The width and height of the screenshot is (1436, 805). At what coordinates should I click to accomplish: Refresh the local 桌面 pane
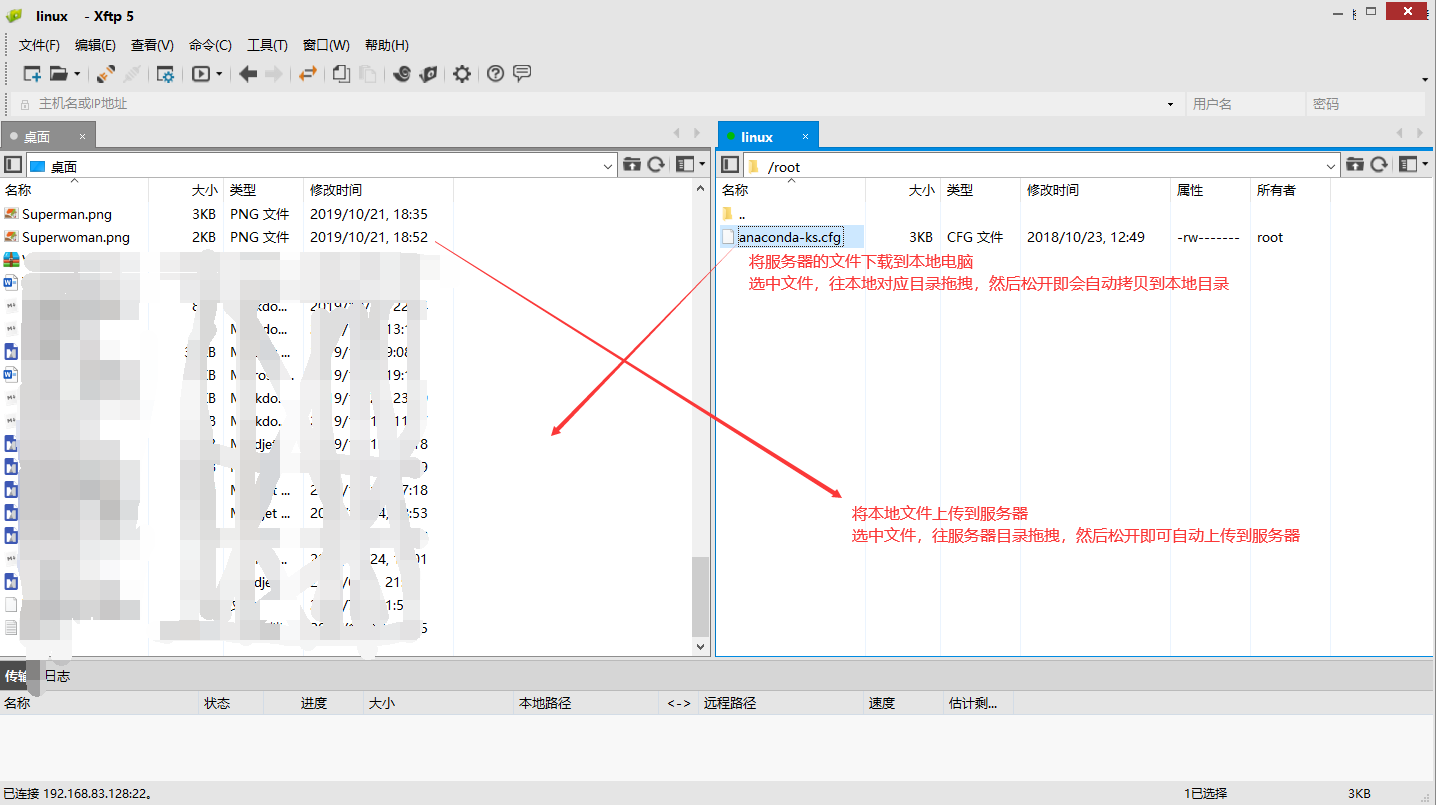tap(656, 165)
